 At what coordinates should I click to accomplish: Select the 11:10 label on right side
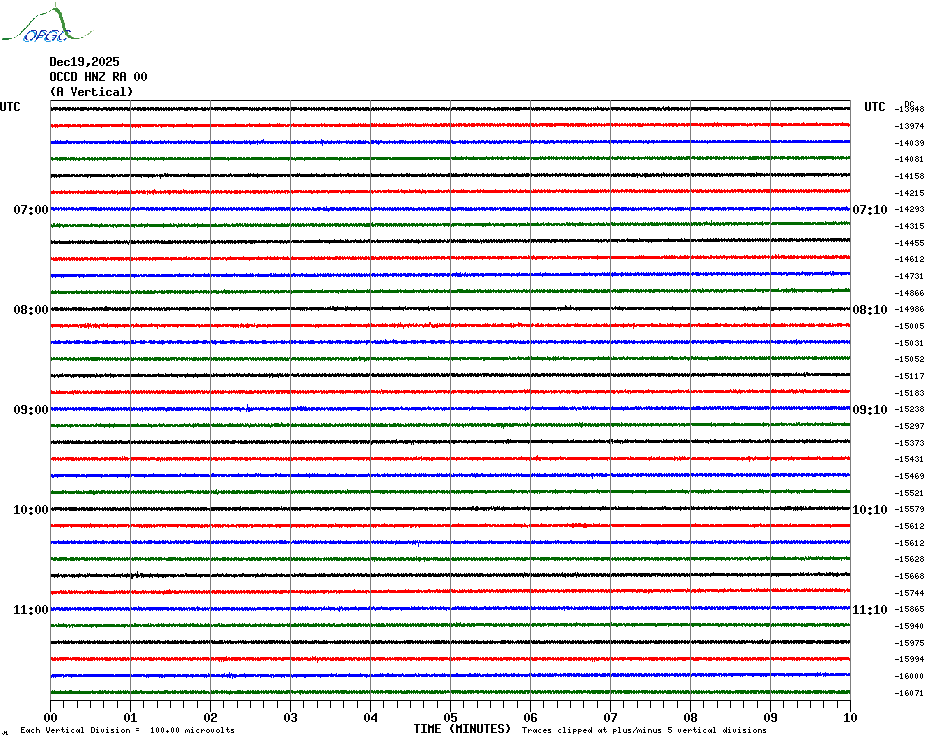869,610
